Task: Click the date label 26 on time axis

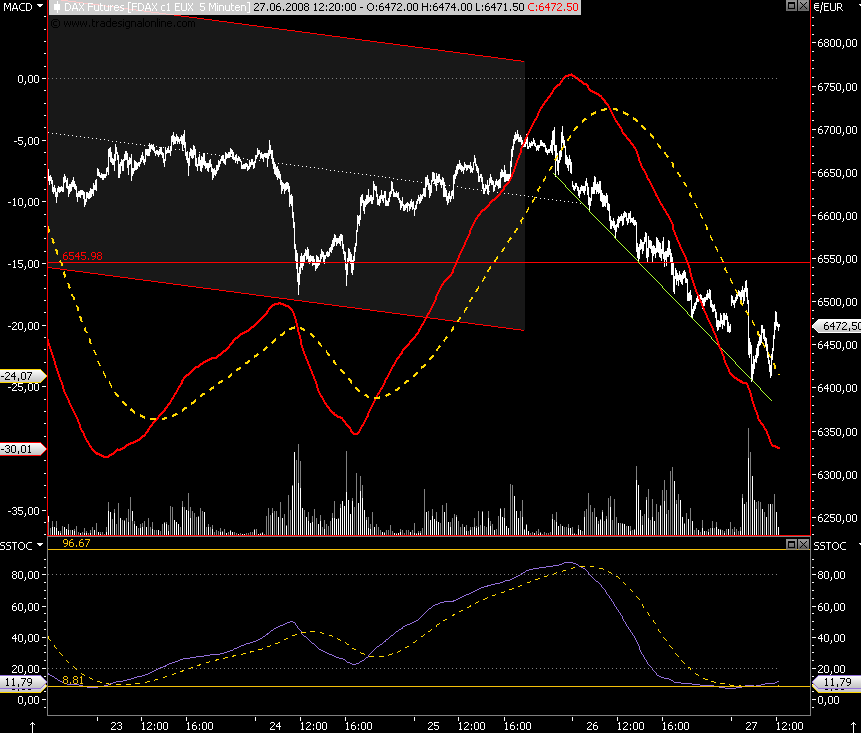Action: [592, 726]
